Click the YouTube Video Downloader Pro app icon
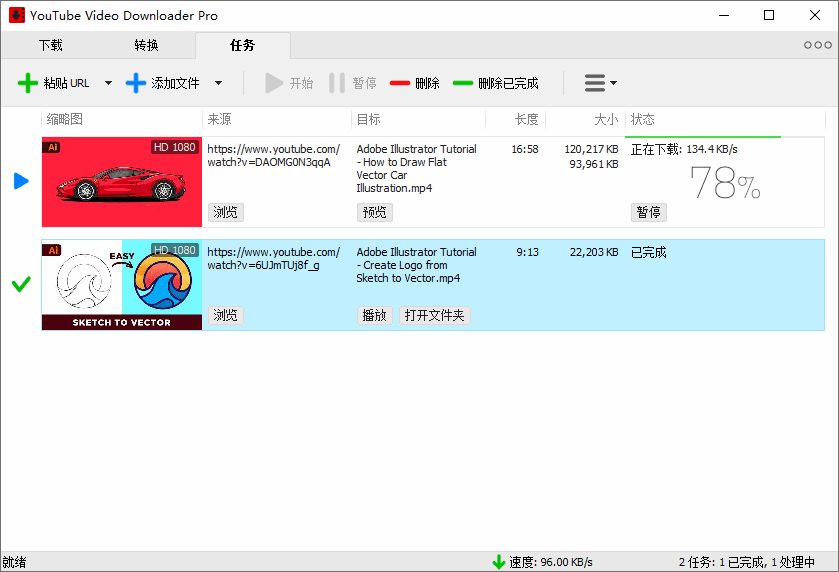The width and height of the screenshot is (839, 572). (x=17, y=15)
